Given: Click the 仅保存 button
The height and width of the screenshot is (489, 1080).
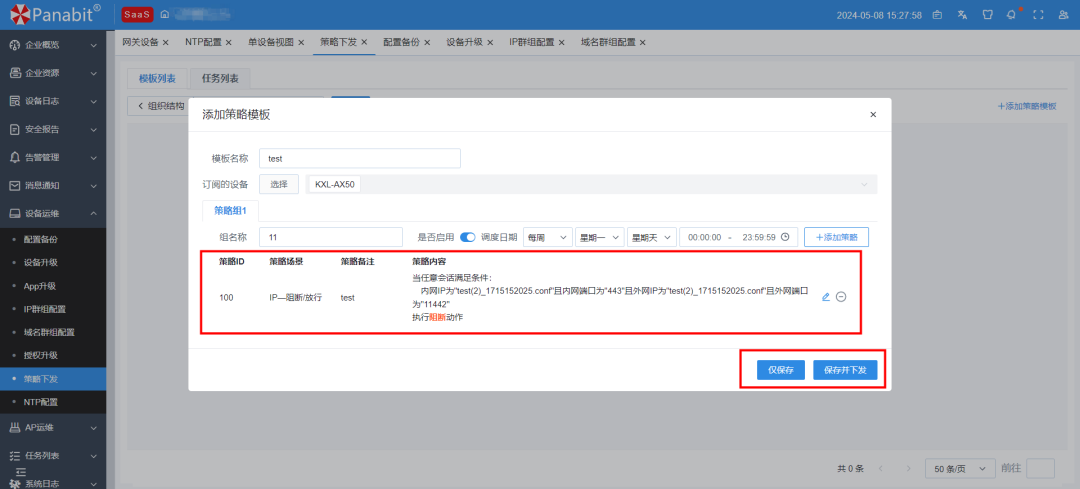Looking at the screenshot, I should click(781, 370).
